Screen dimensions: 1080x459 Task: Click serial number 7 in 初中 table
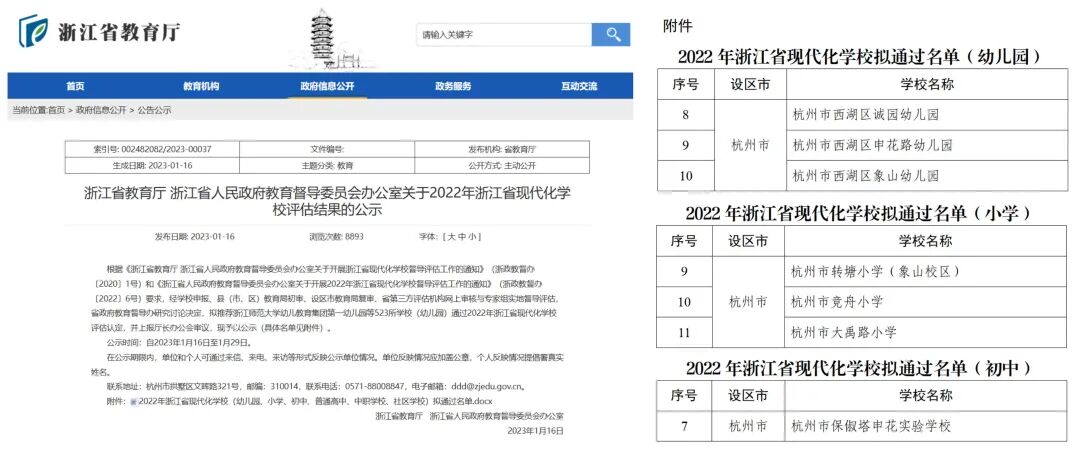coord(685,427)
